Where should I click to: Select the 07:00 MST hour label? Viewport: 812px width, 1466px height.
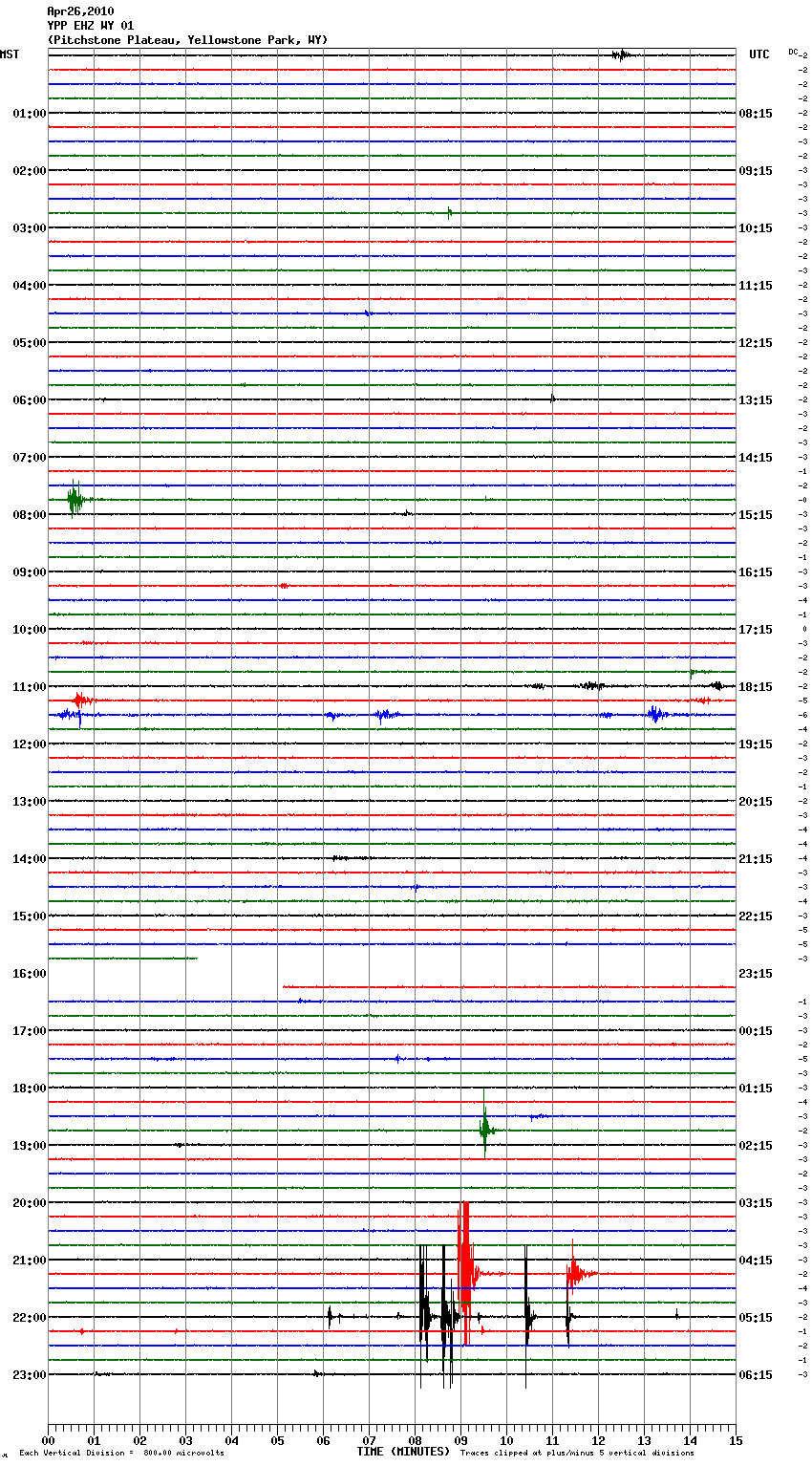click(x=30, y=458)
